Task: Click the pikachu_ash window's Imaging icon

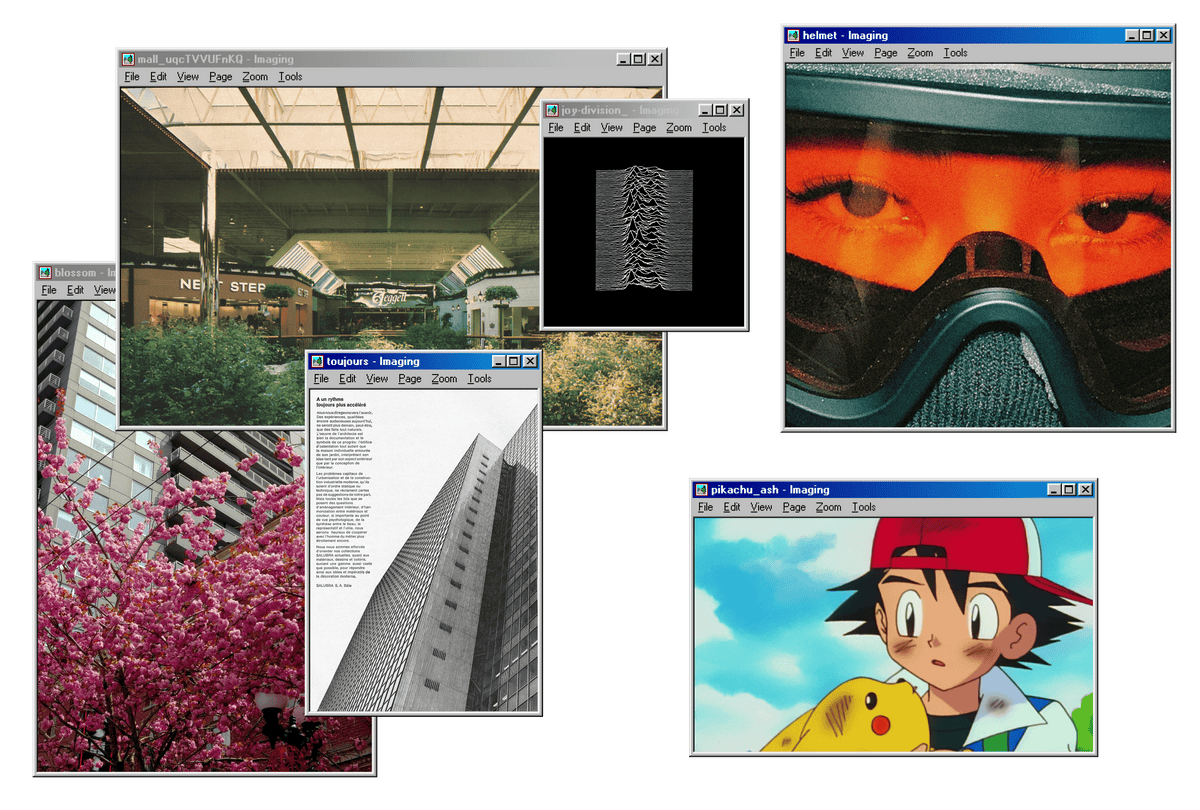Action: (x=700, y=490)
